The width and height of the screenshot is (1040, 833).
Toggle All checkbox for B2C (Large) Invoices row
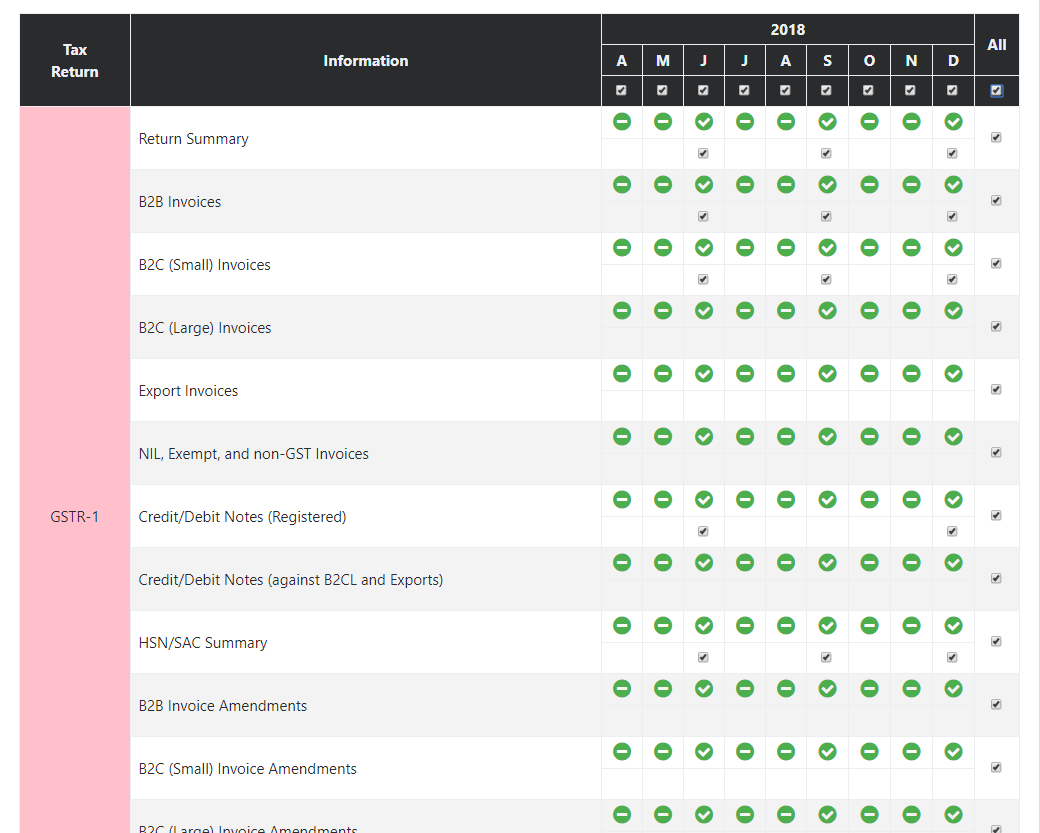click(x=996, y=327)
